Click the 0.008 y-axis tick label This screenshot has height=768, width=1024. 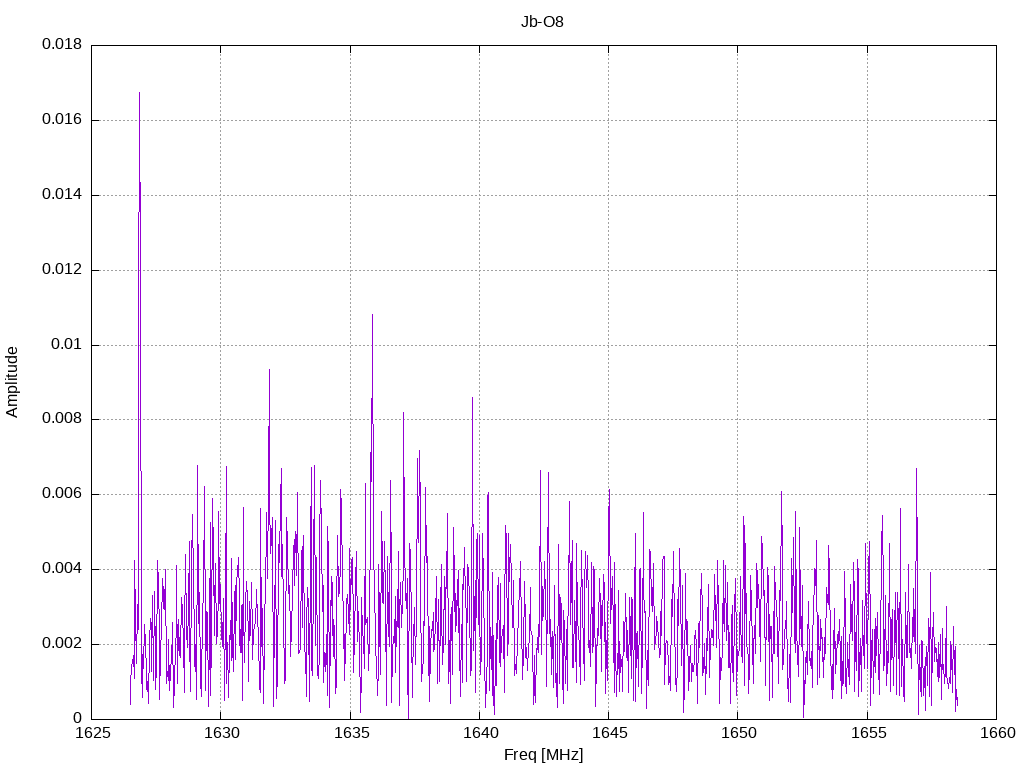pyautogui.click(x=62, y=419)
